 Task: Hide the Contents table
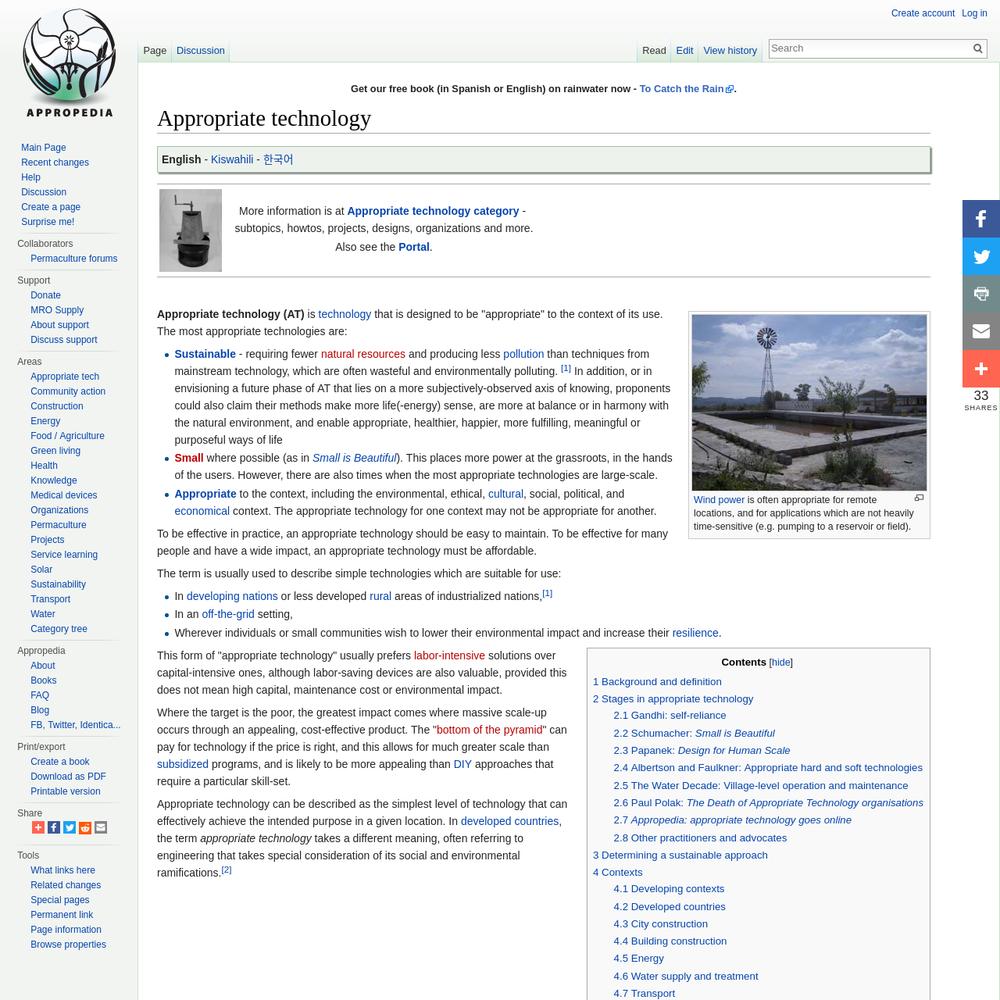coord(781,663)
